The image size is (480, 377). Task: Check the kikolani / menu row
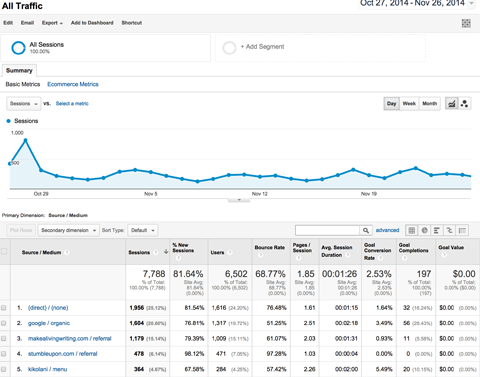point(4,369)
